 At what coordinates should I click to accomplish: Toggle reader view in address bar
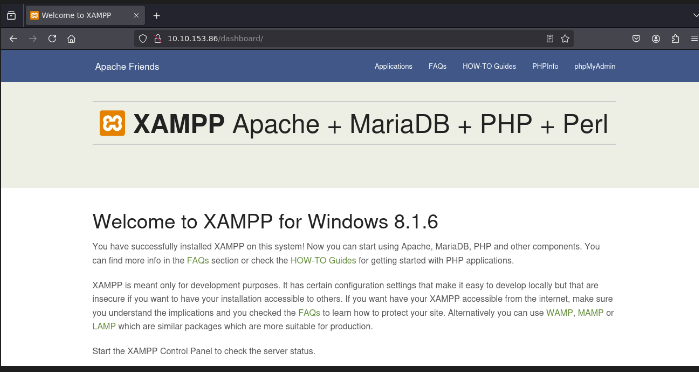coord(550,39)
